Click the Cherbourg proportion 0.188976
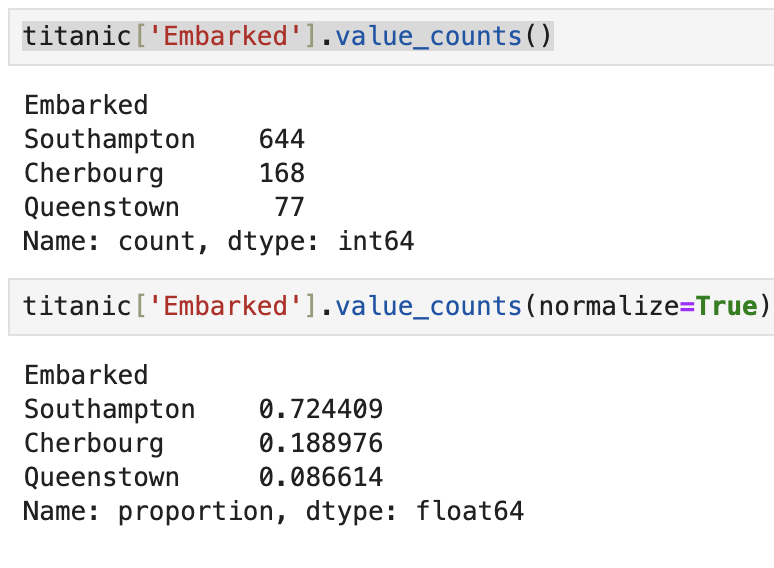774x568 pixels. coord(321,443)
